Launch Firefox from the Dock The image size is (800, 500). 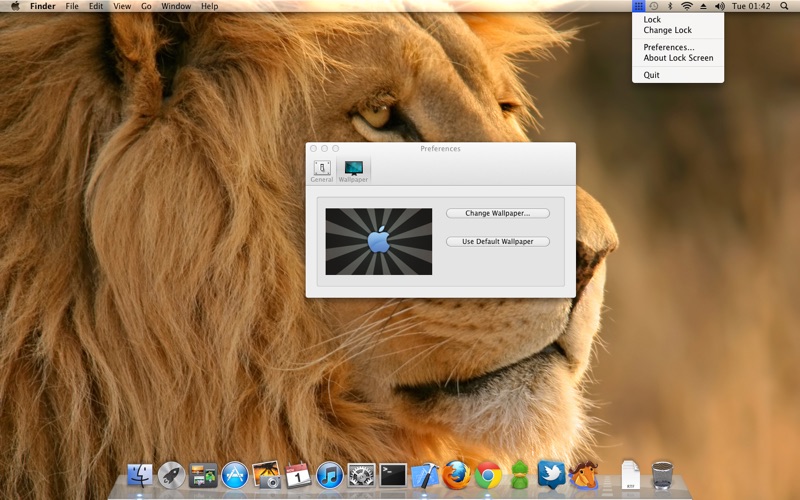[456, 474]
